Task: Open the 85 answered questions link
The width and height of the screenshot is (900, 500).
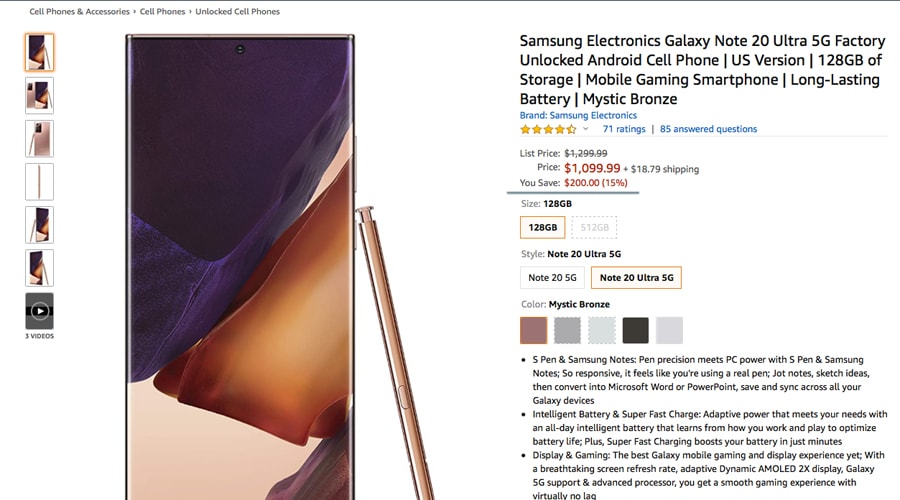Action: click(708, 129)
